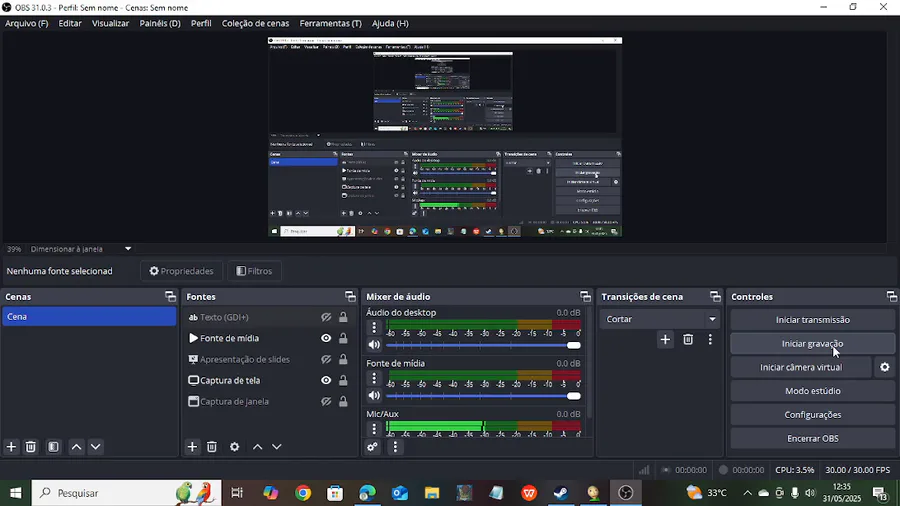This screenshot has height=506, width=900.
Task: Switch to Modo estúdio
Action: click(x=813, y=391)
